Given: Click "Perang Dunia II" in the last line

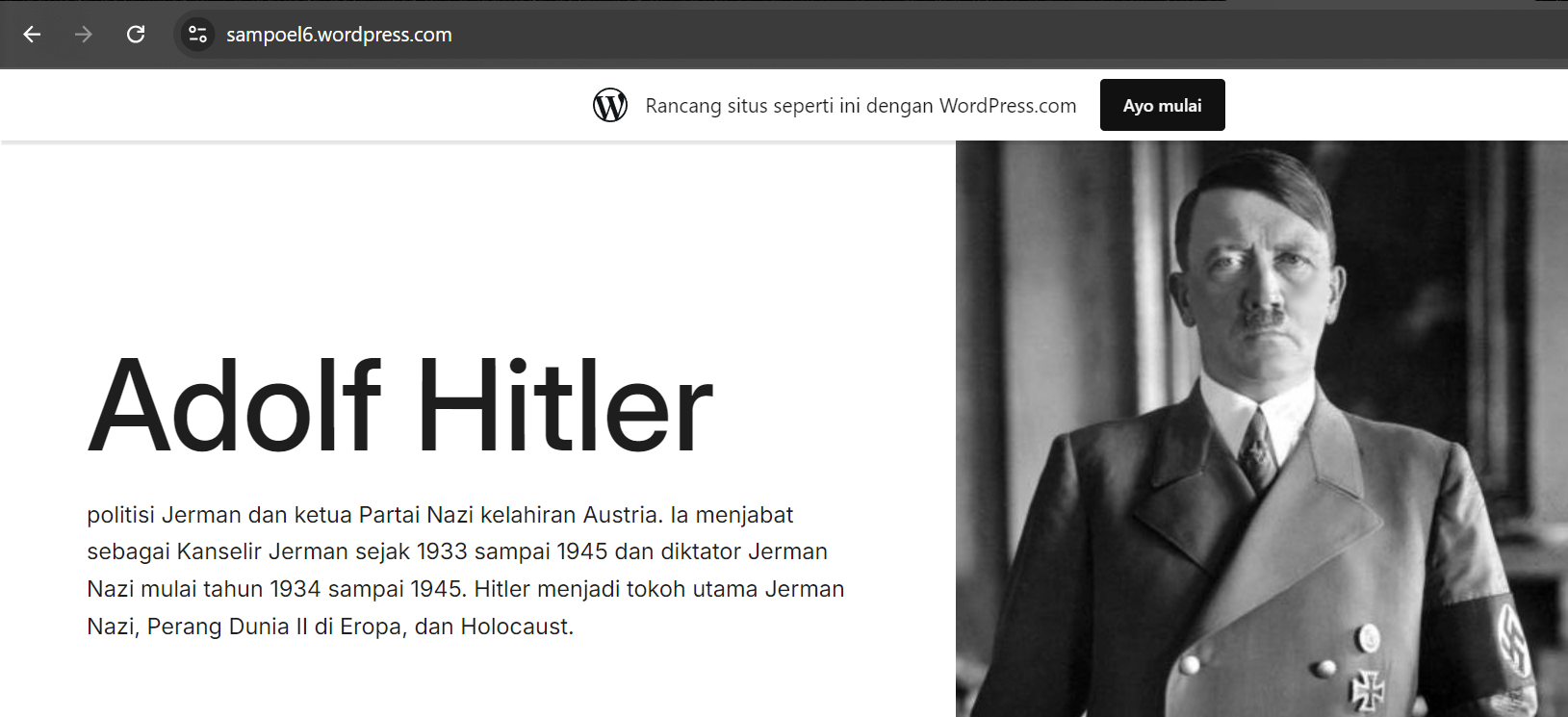Looking at the screenshot, I should click(x=227, y=627).
